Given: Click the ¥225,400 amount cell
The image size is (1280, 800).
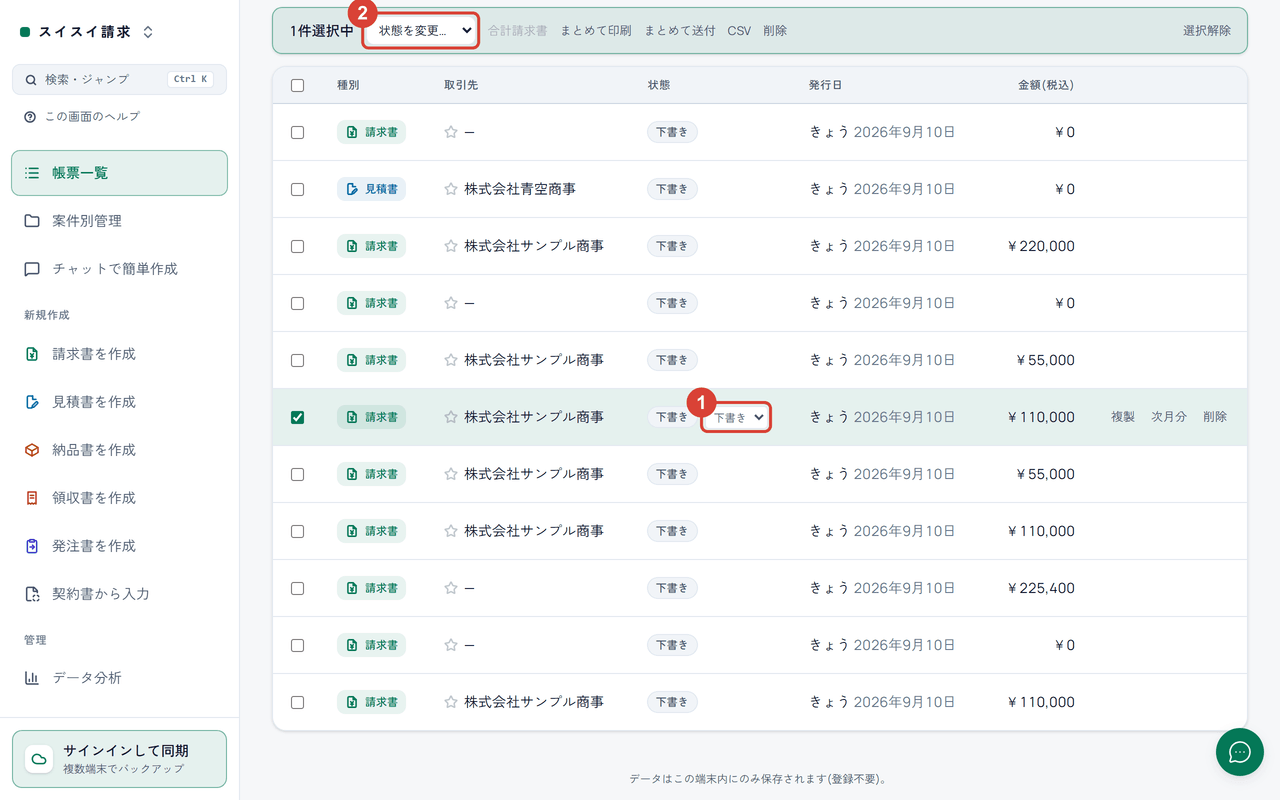Looking at the screenshot, I should pos(1042,588).
